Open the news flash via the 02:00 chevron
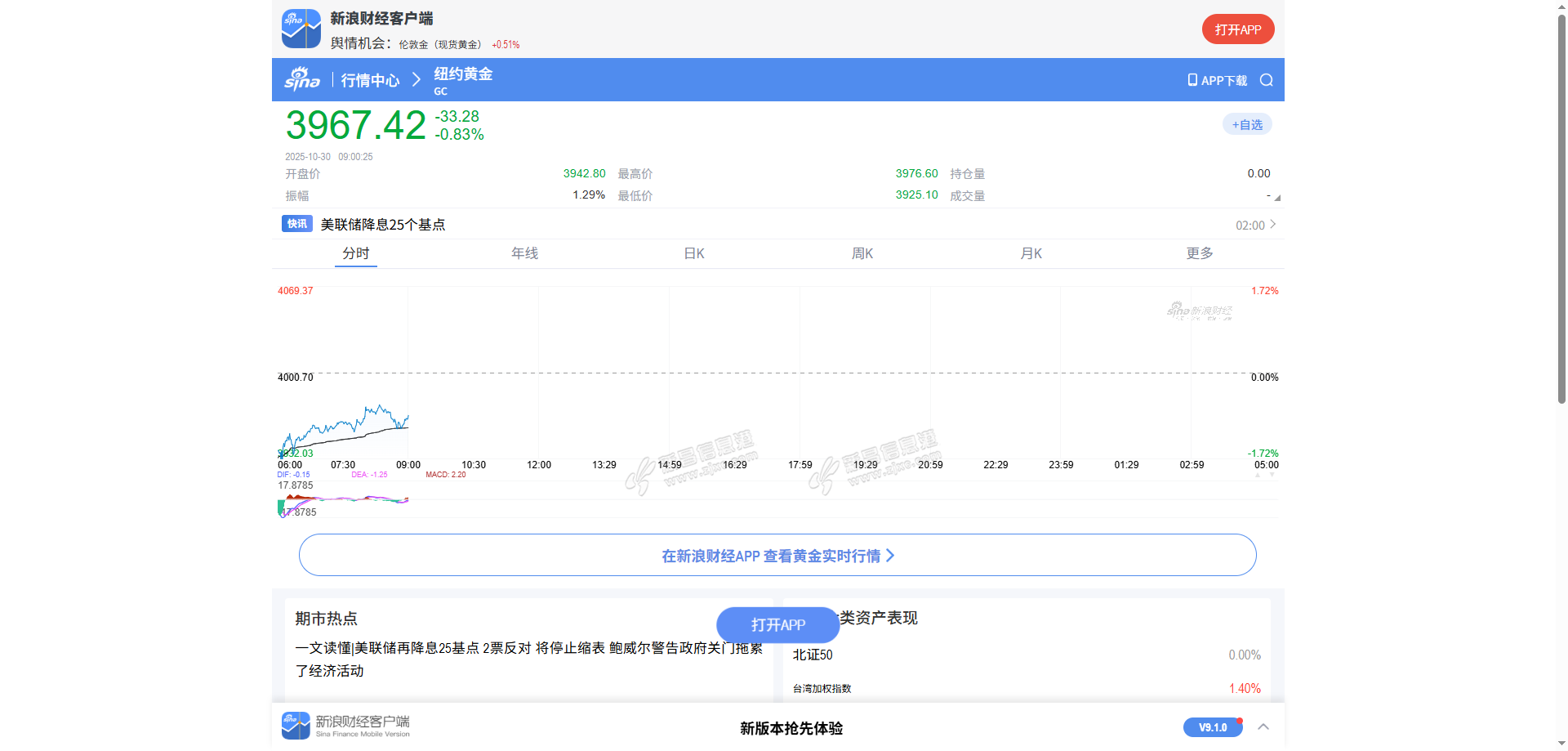Screen dimensions: 1568x751 [1272, 225]
